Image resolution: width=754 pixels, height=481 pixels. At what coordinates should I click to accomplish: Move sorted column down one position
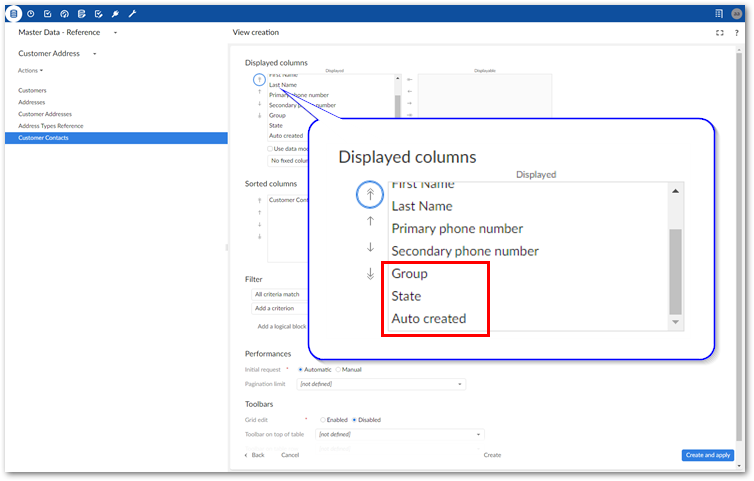[259, 225]
